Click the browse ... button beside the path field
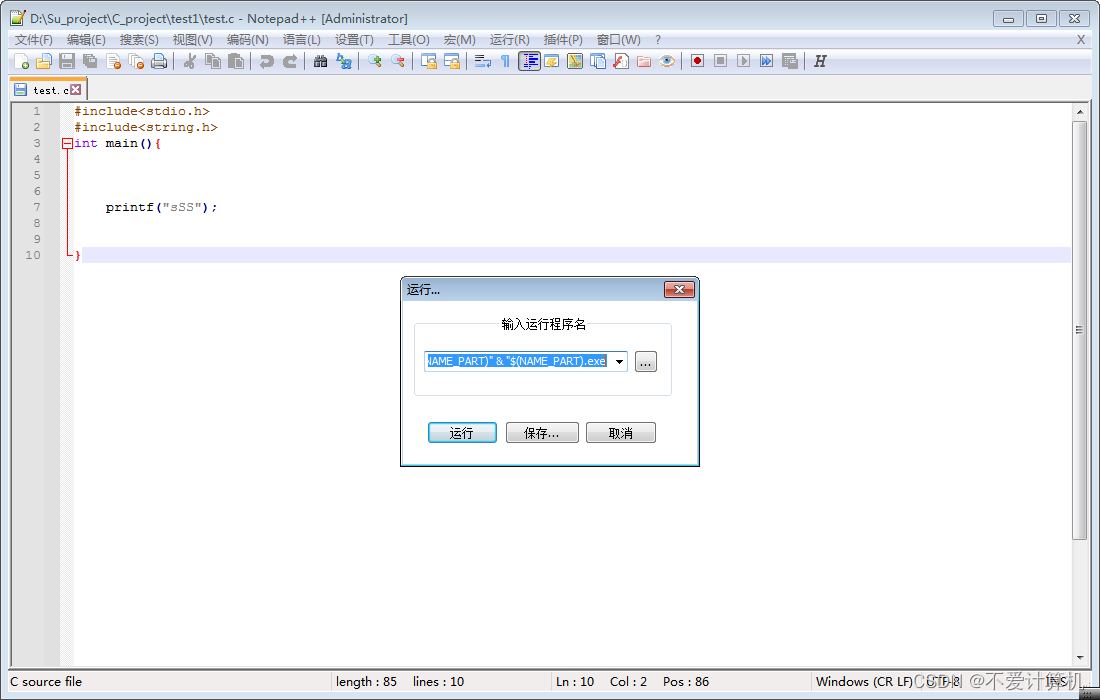The height and width of the screenshot is (700, 1100). [x=645, y=361]
